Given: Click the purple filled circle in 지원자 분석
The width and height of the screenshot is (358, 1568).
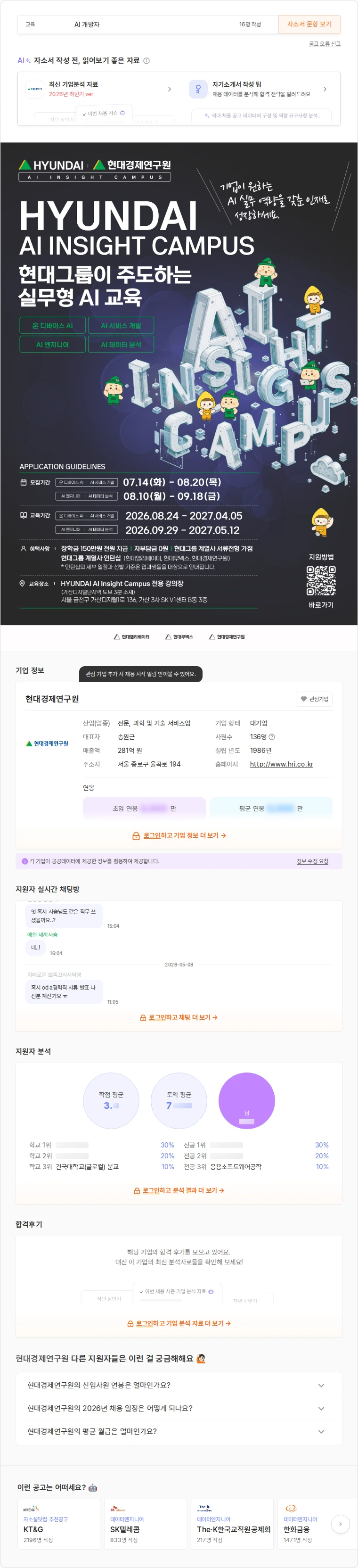Looking at the screenshot, I should click(x=247, y=1100).
